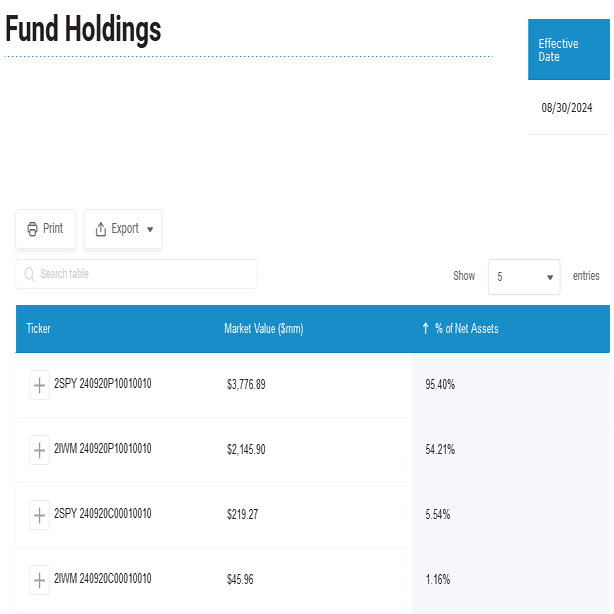Open the Show entries count dropdown
Screen dimensions: 614x614
point(524,277)
